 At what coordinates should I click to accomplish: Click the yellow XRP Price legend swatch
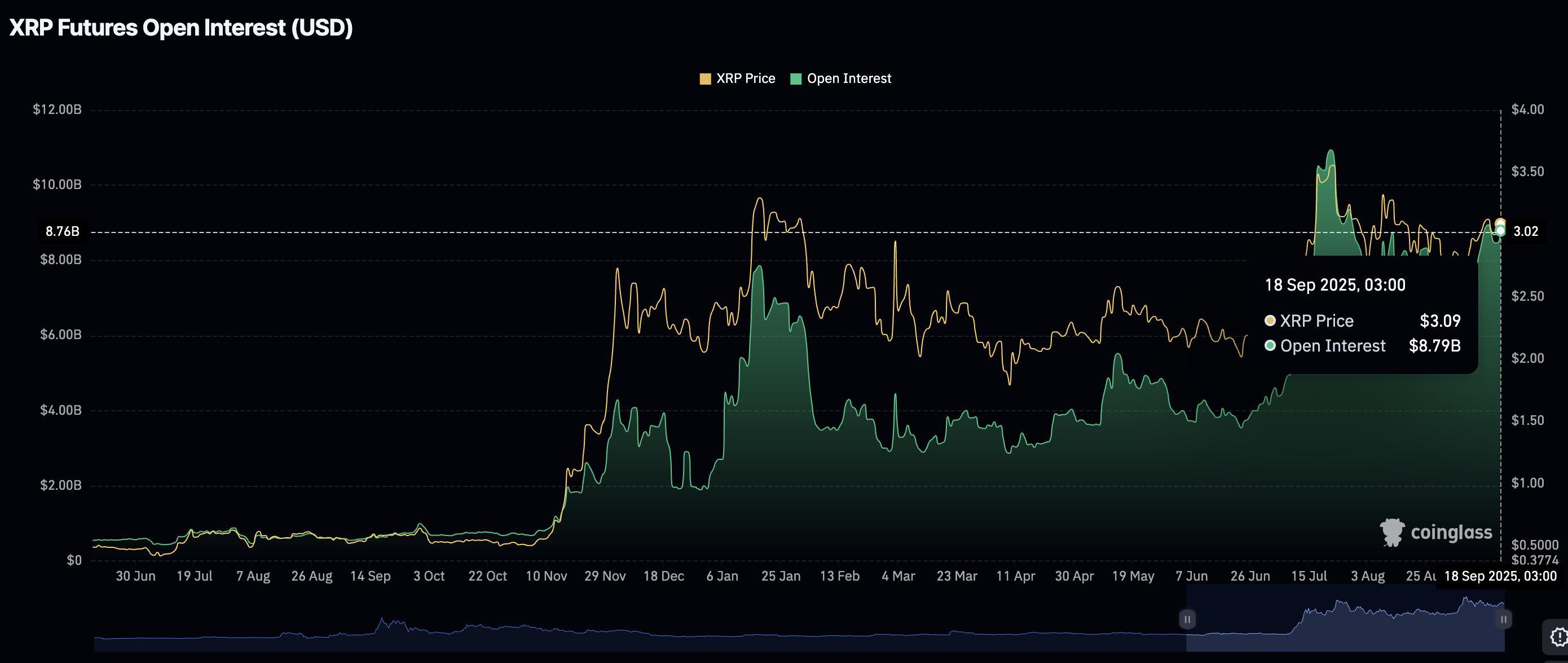pyautogui.click(x=706, y=78)
